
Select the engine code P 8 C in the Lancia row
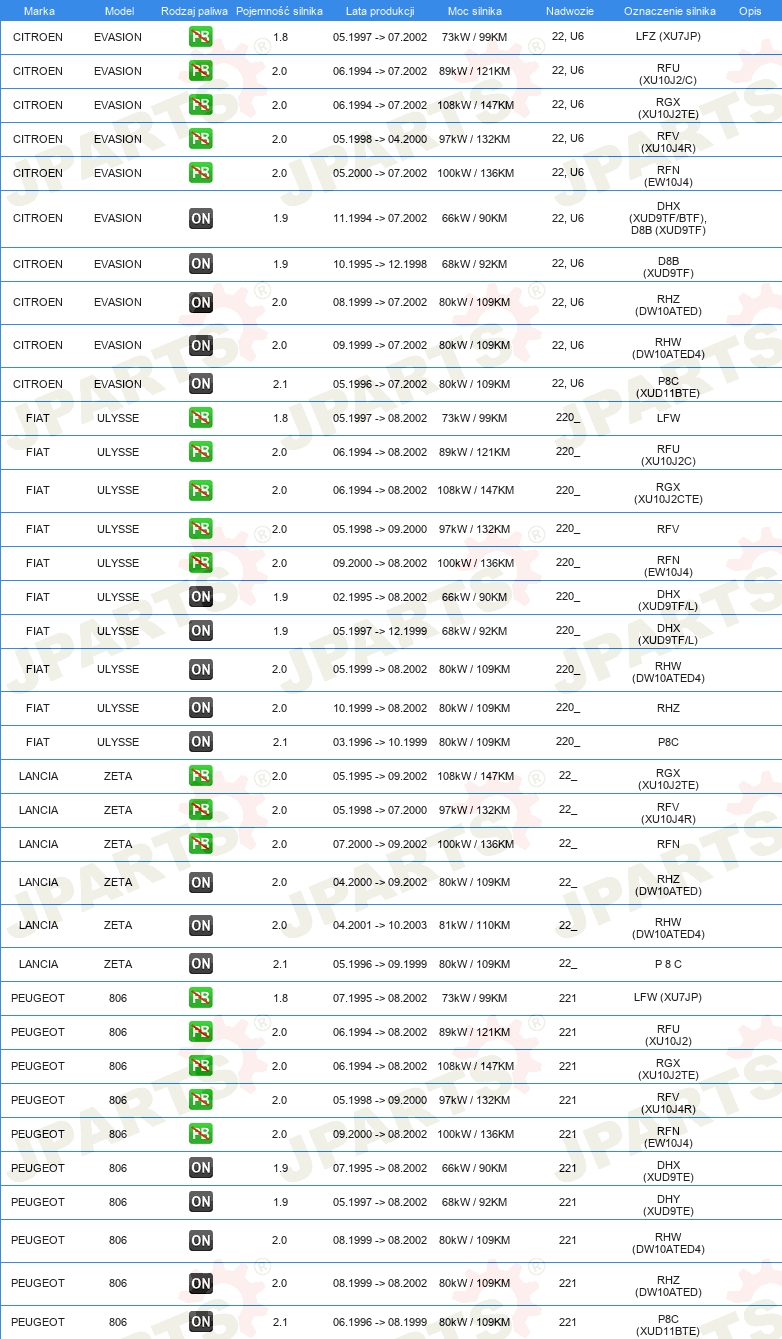tap(669, 964)
